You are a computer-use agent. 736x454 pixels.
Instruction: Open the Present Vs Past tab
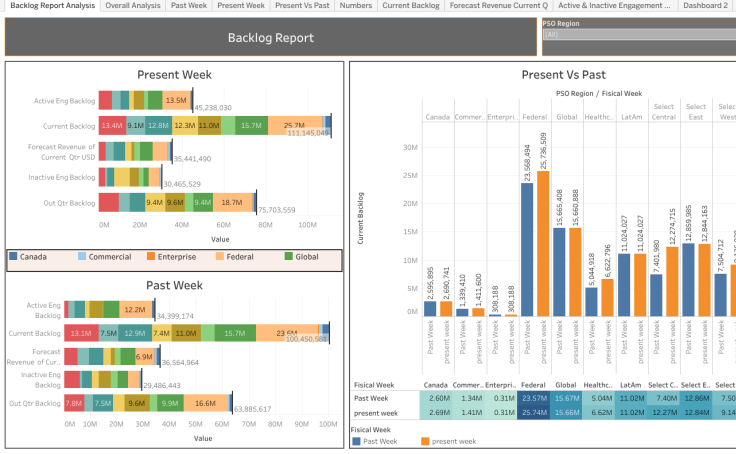point(302,6)
